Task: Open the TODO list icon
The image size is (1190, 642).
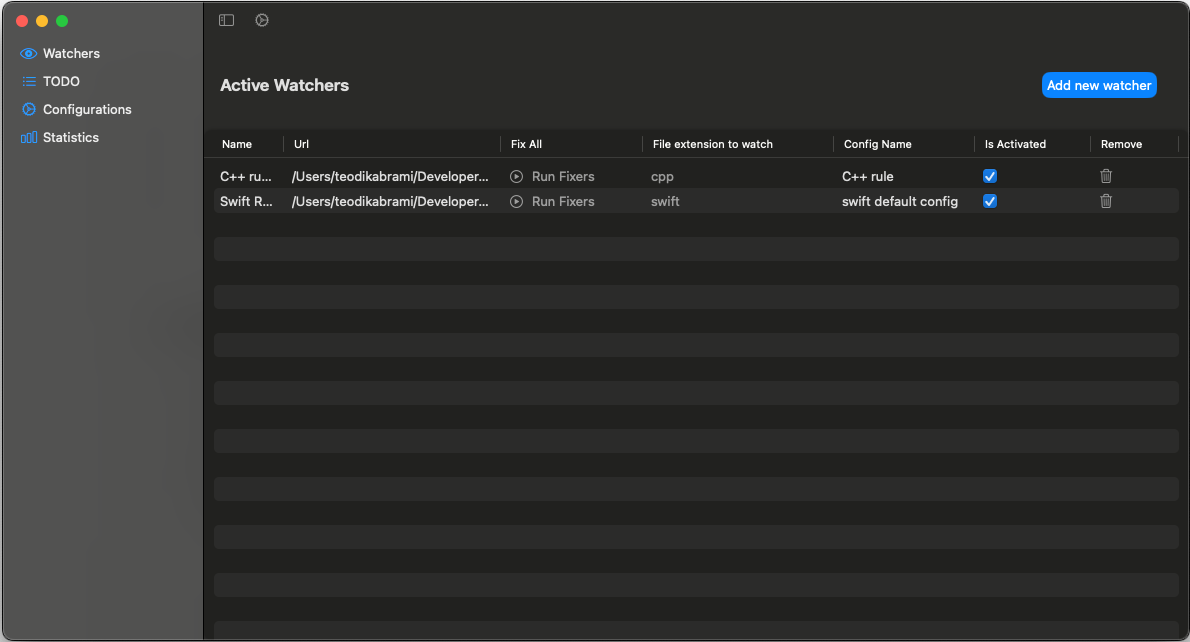Action: [x=29, y=81]
